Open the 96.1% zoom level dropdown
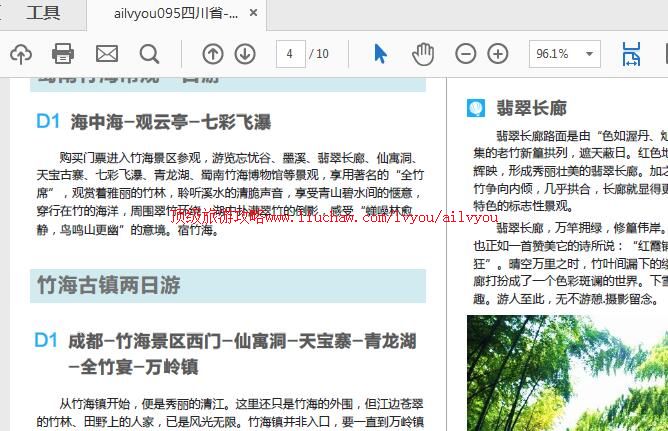 (x=590, y=54)
